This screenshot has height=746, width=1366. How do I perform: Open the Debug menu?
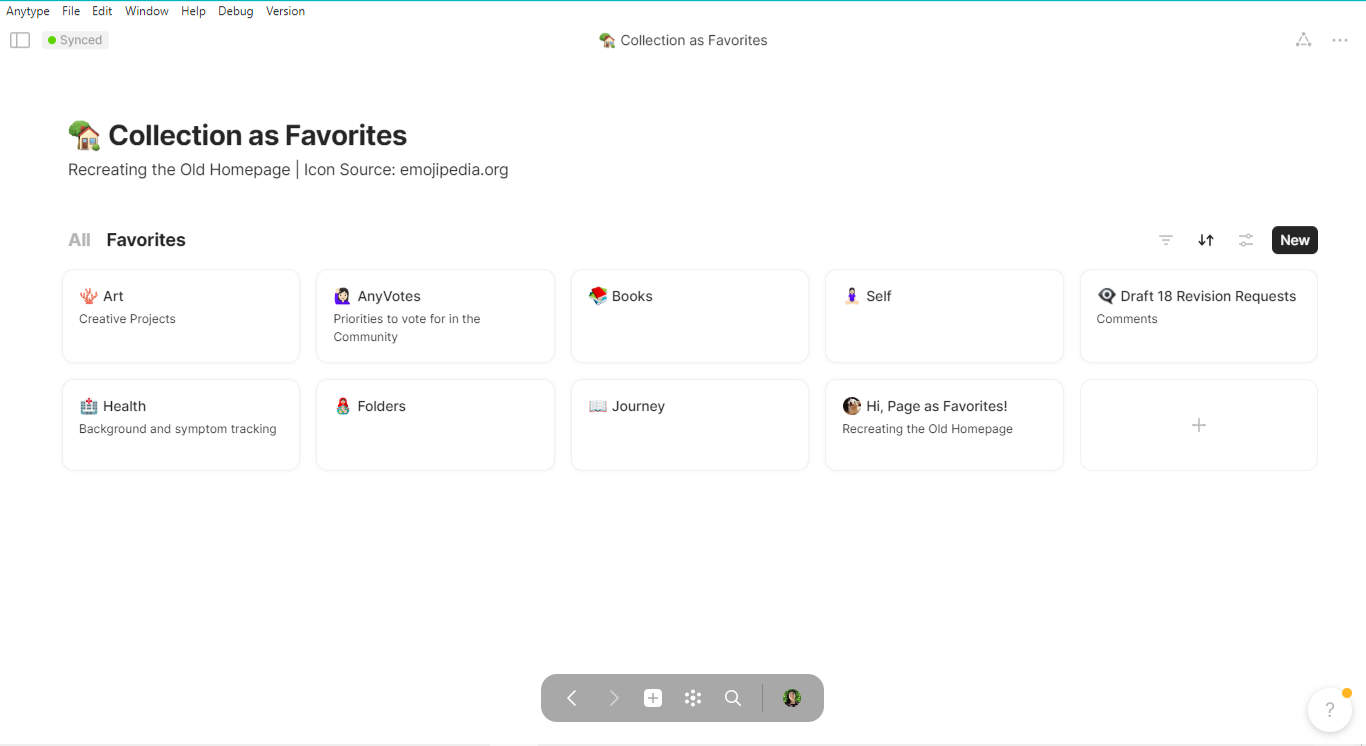[x=235, y=11]
